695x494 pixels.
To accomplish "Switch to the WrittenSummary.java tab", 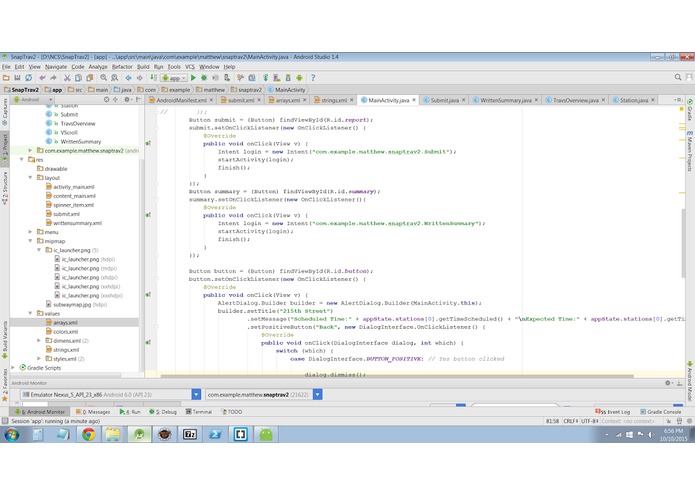I will 505,100.
